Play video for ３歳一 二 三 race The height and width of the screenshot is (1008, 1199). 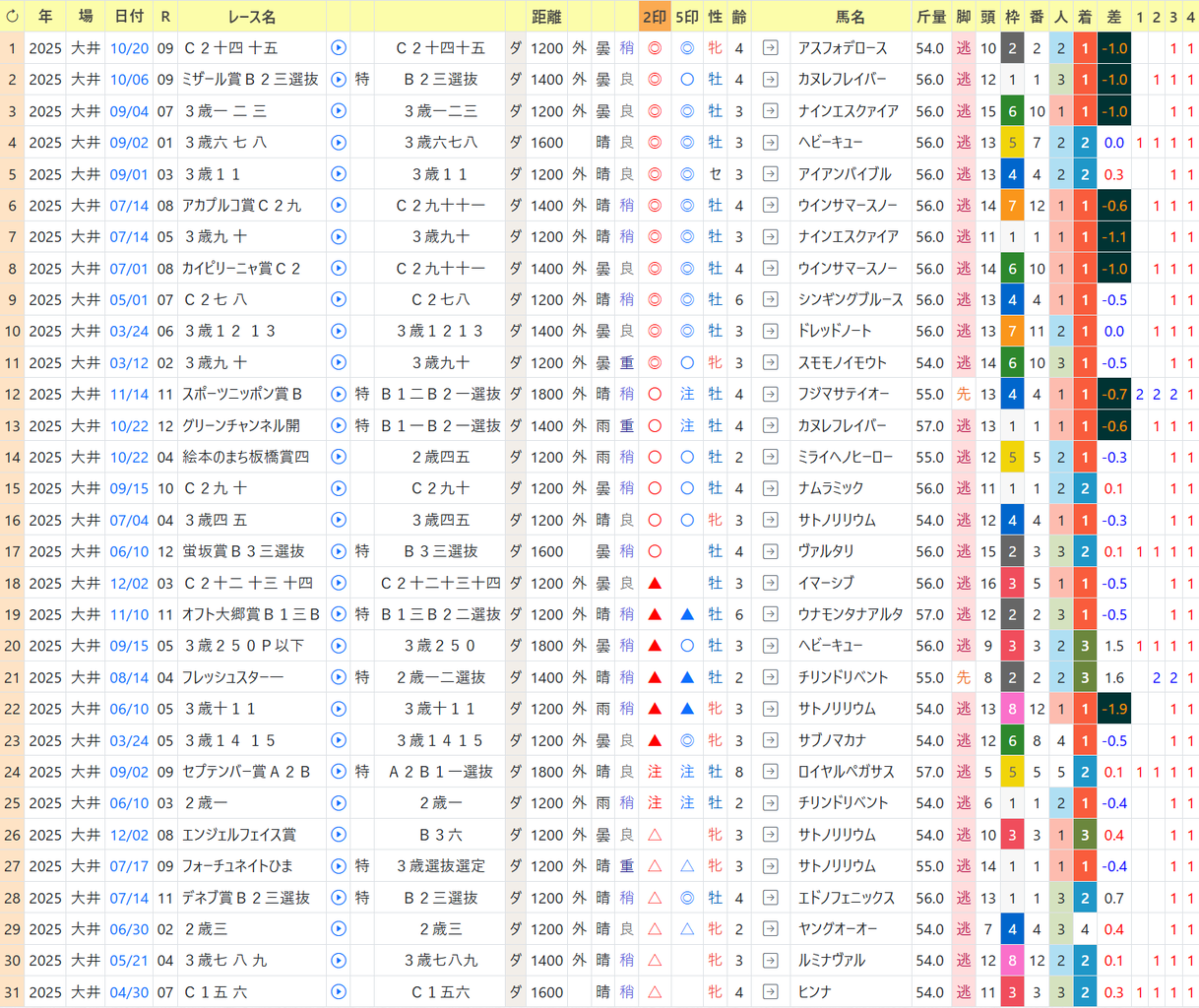click(339, 111)
